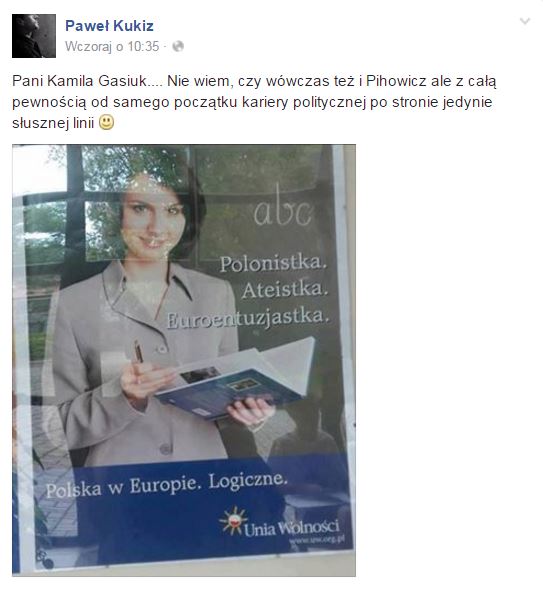Click the open book in the photo
This screenshot has height=589, width=543.
coord(235,378)
